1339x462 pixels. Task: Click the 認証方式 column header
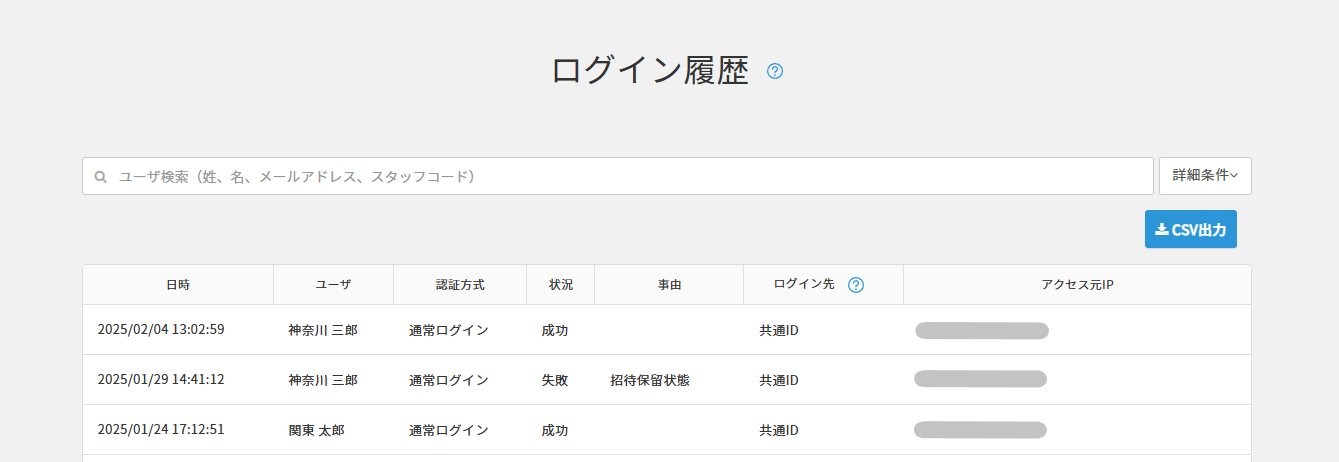pyautogui.click(x=460, y=285)
